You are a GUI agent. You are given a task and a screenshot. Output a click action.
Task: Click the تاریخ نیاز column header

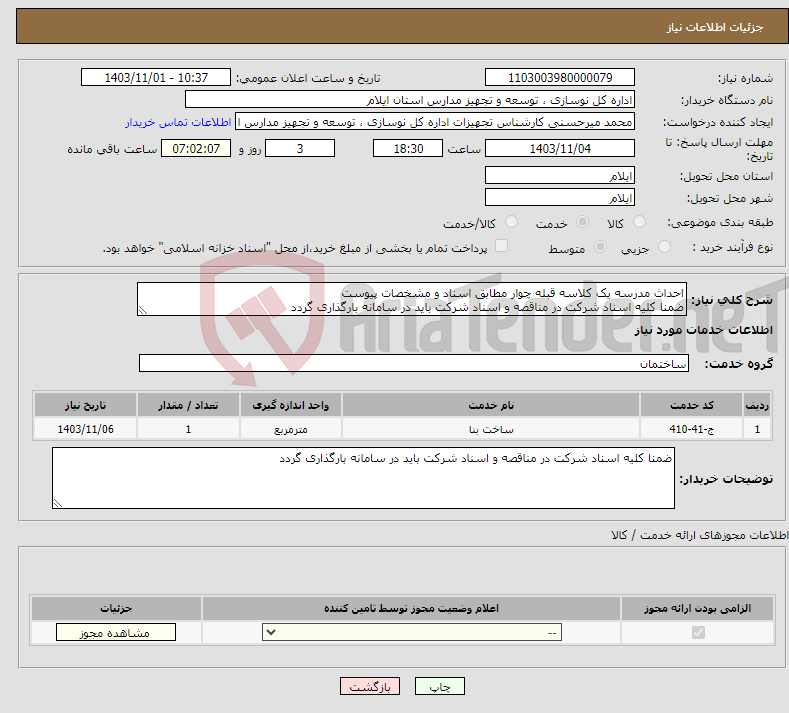[x=86, y=405]
